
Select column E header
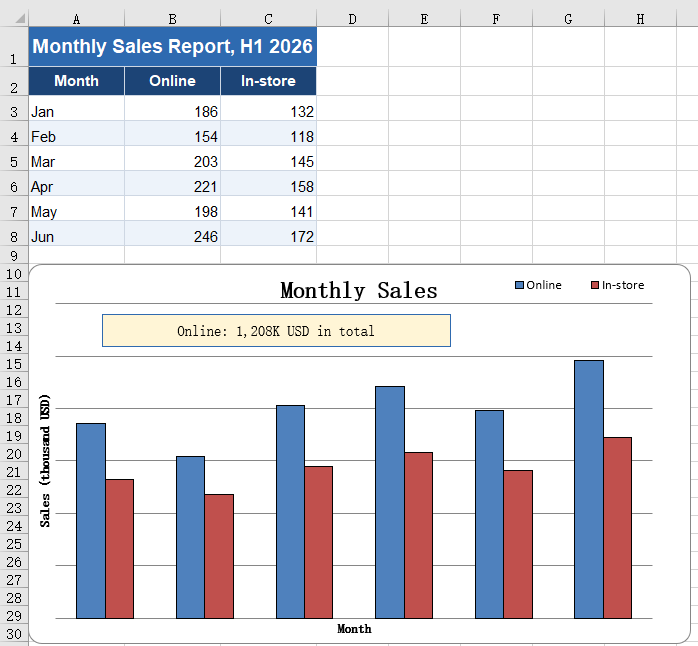[x=425, y=19]
